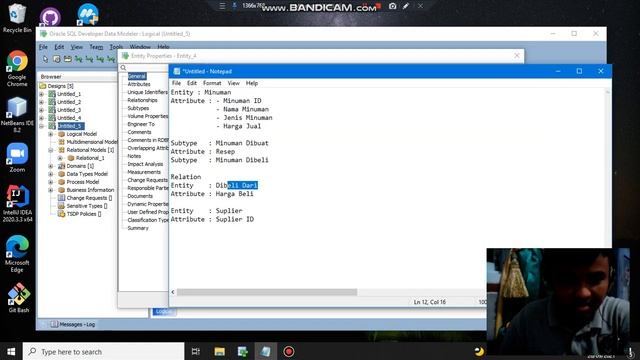Expand the Relational_1 node
Image resolution: width=640 pixels, height=360 pixels.
[x=60, y=158]
